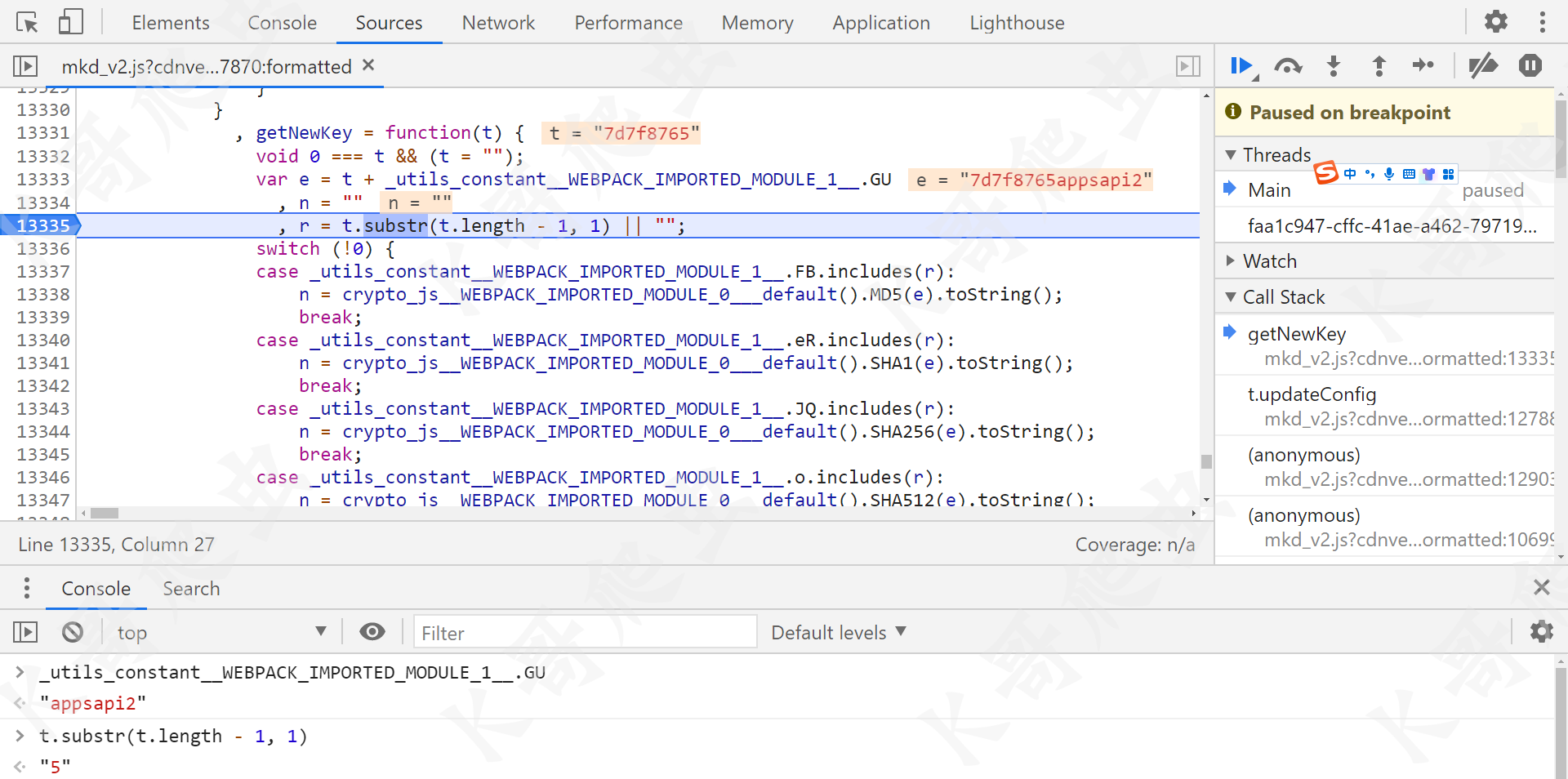Select the Main thread entry
The image size is (1568, 779).
pos(1384,190)
